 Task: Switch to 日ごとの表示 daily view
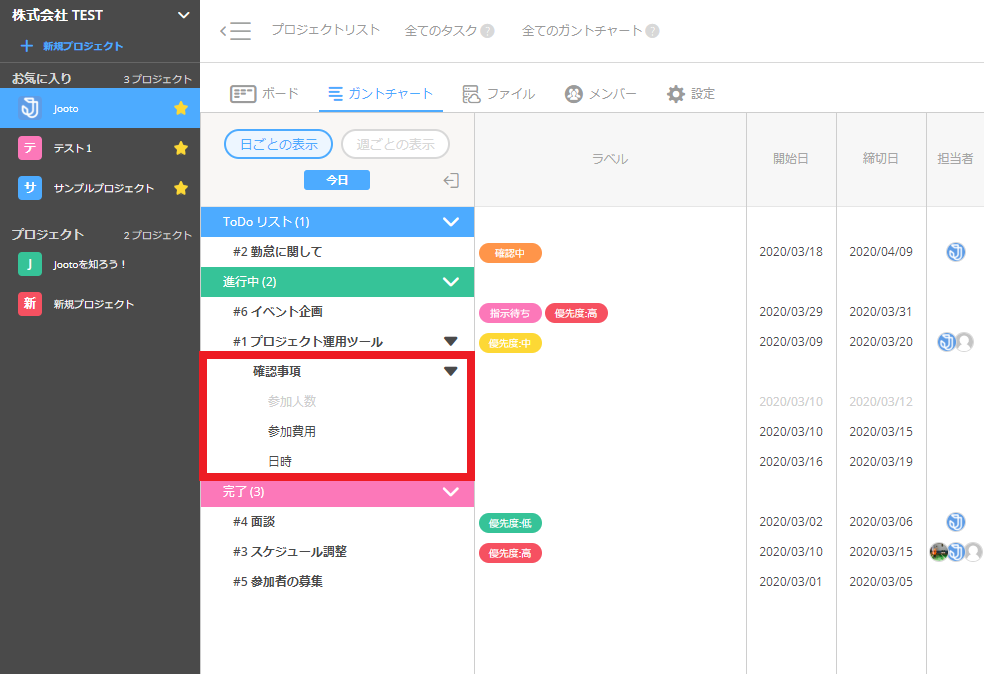click(x=278, y=144)
